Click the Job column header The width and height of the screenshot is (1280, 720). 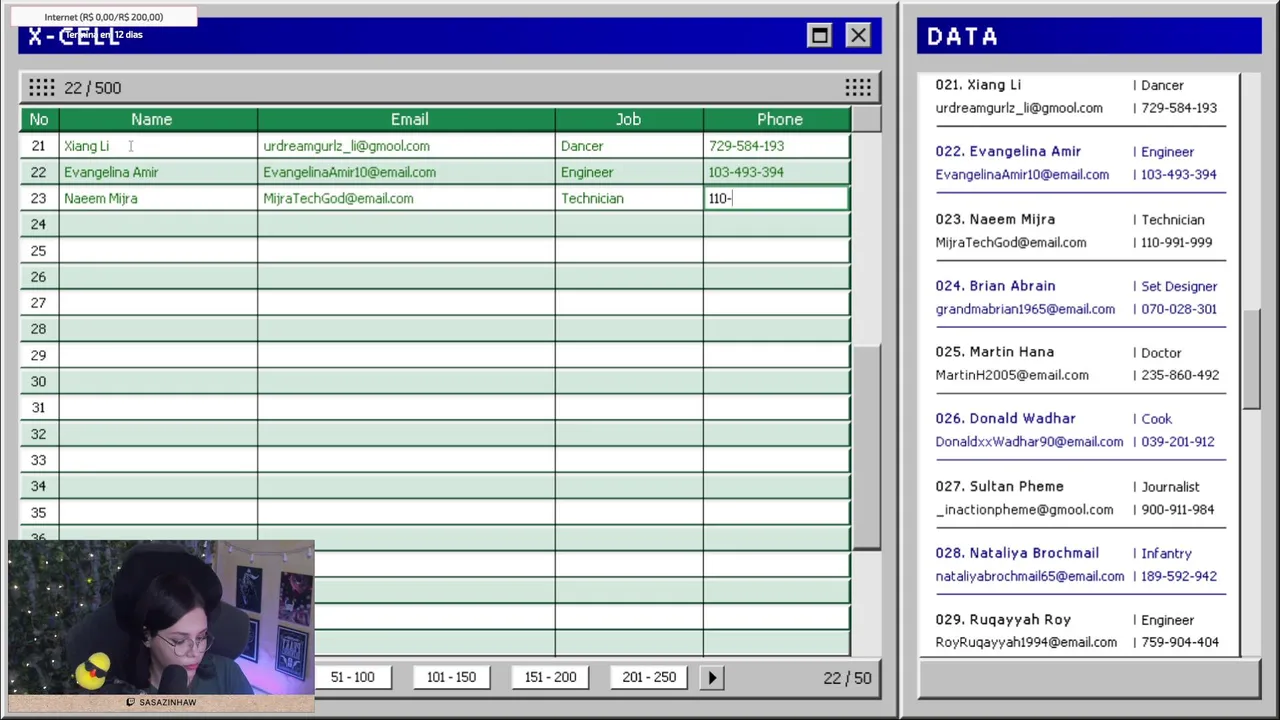[x=628, y=119]
